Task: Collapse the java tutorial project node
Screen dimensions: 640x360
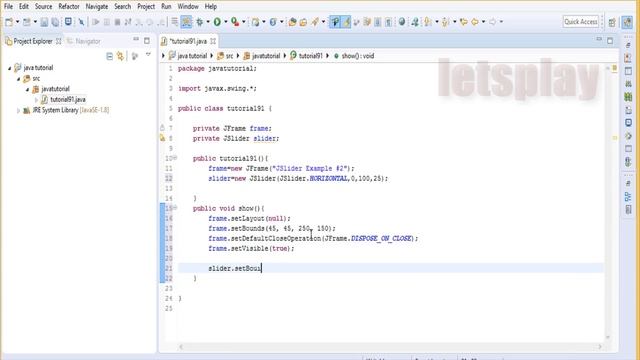Action: click(x=9, y=68)
